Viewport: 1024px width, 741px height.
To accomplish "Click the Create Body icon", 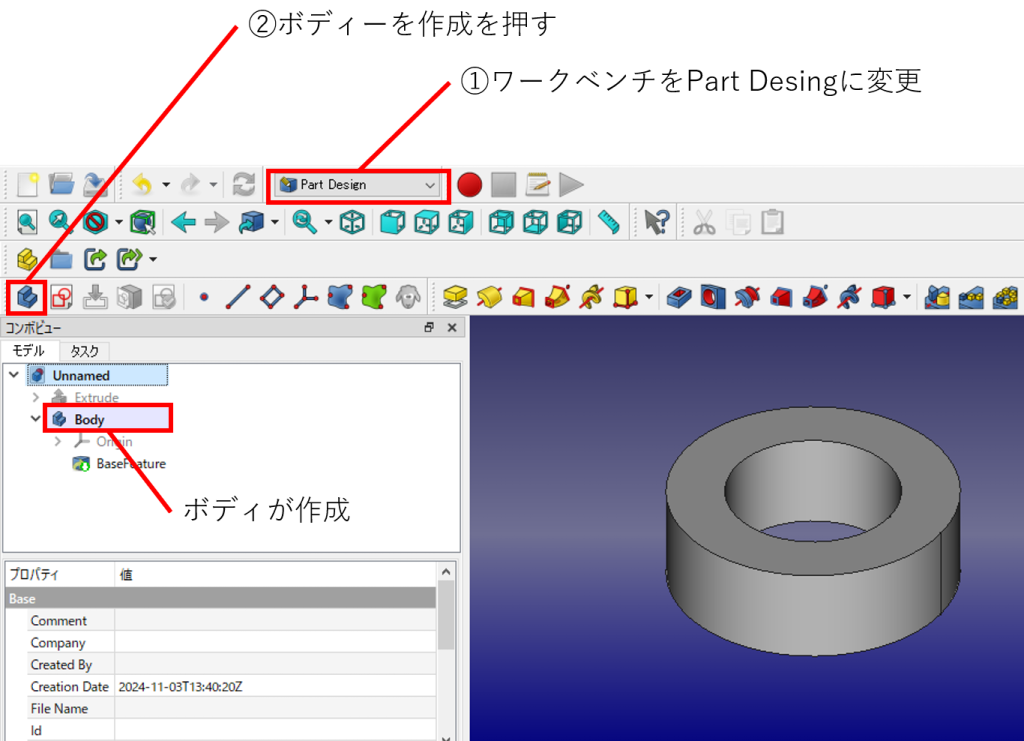I will [x=27, y=297].
